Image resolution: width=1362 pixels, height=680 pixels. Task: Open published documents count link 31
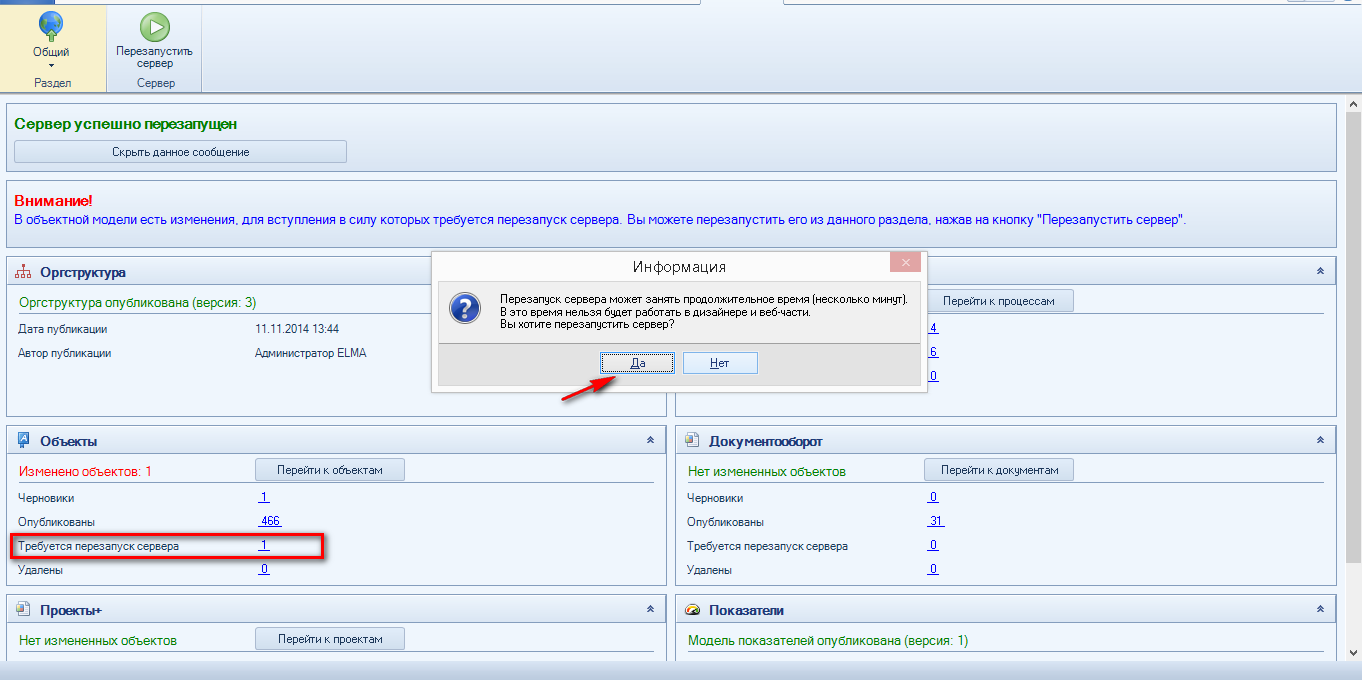coord(935,521)
